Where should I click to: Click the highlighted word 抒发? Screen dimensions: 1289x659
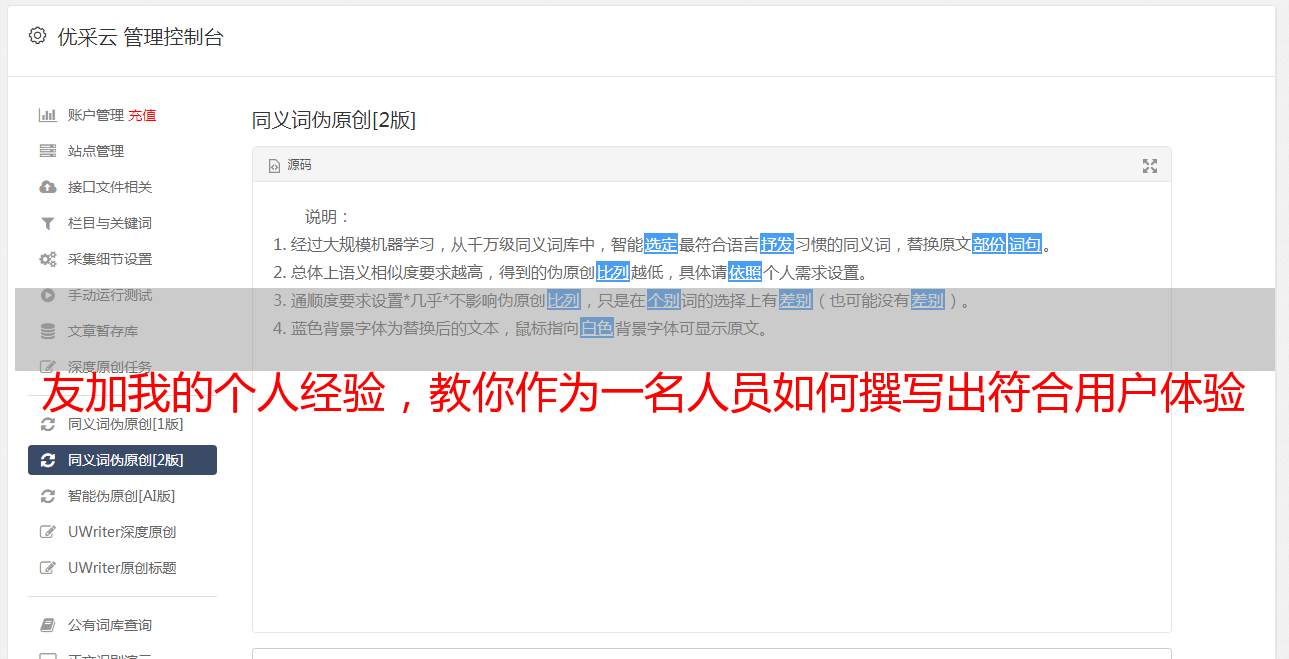(777, 244)
